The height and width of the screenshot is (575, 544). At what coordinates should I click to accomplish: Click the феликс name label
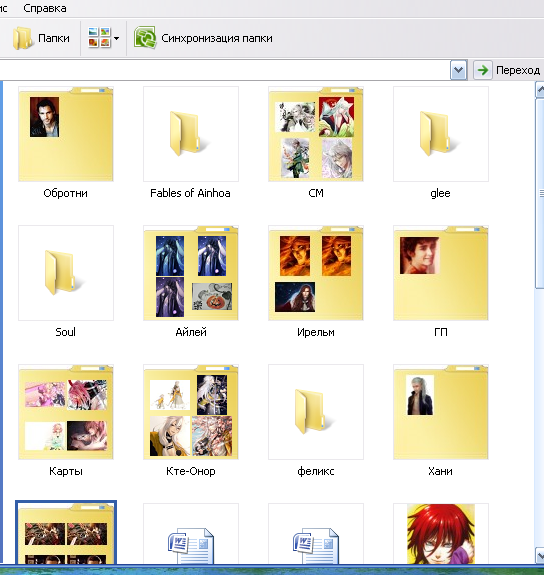point(316,471)
